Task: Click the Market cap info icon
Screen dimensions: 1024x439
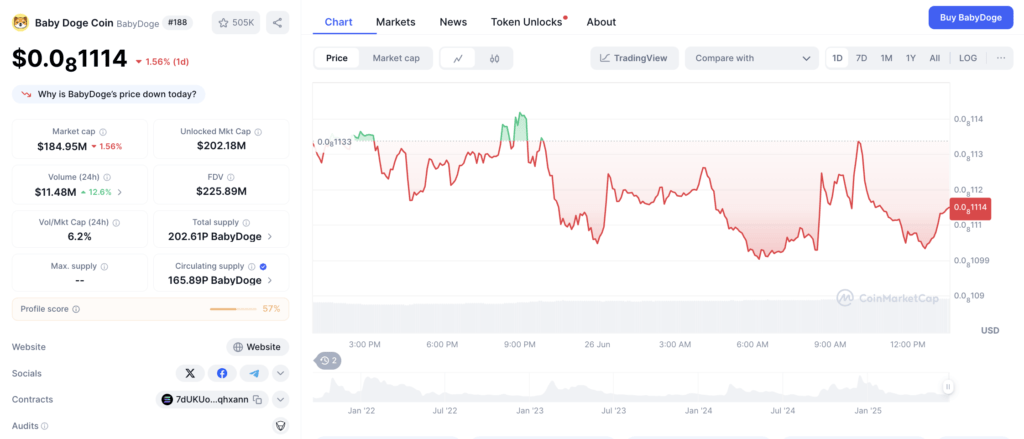Action: (x=103, y=131)
